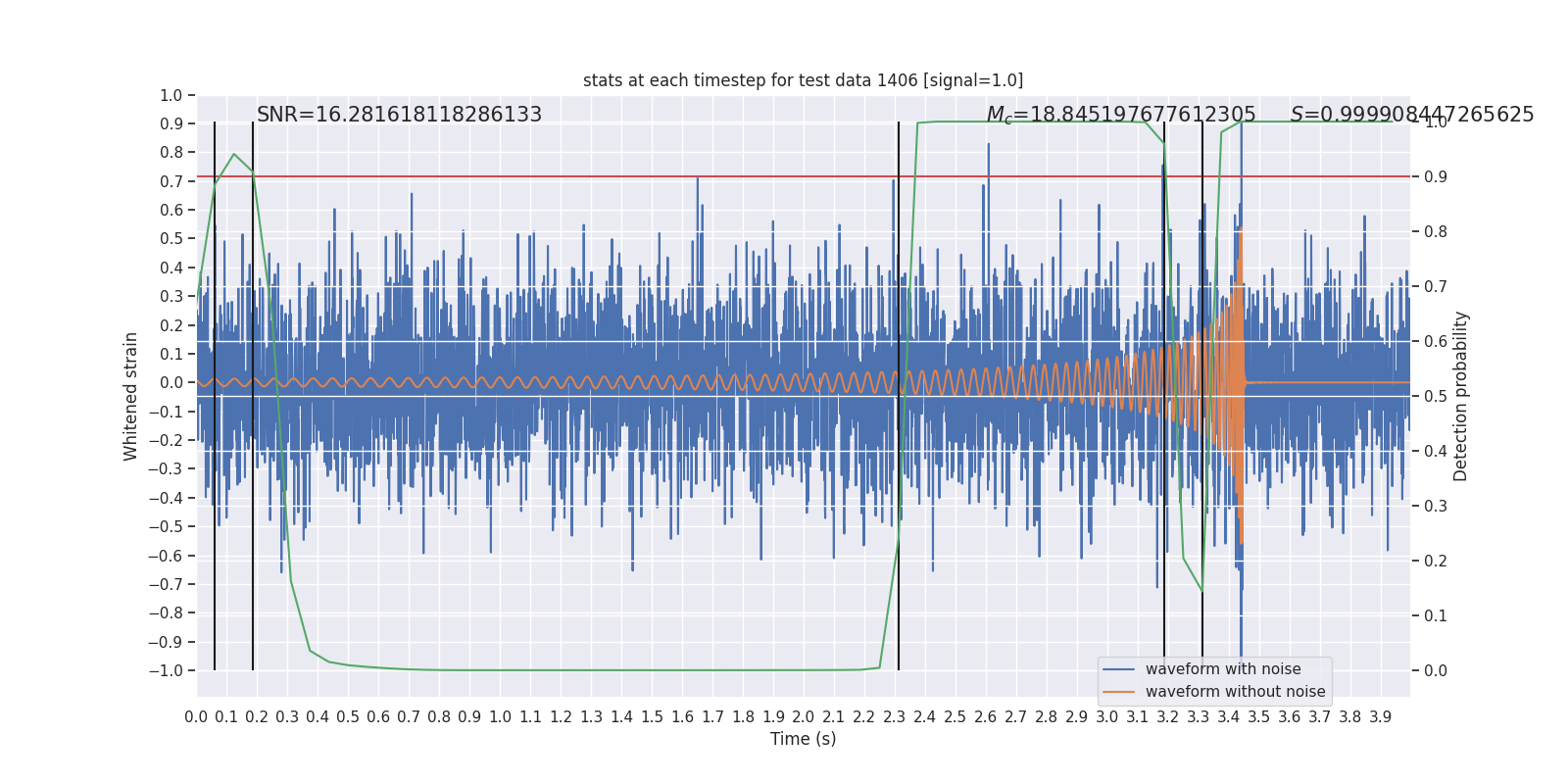Click the 2.3 tick label on the time axis

tap(894, 717)
